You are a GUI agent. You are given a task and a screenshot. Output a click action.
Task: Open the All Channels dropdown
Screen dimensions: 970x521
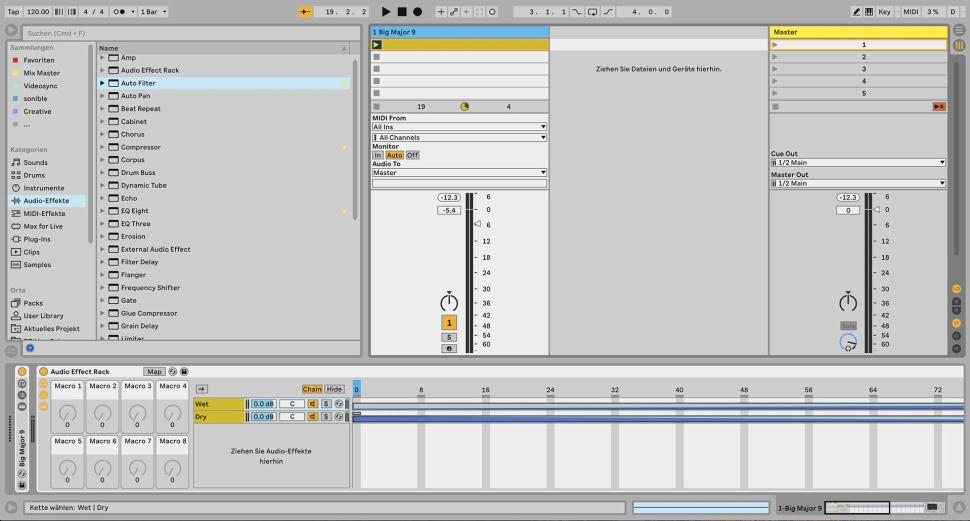[x=459, y=137]
